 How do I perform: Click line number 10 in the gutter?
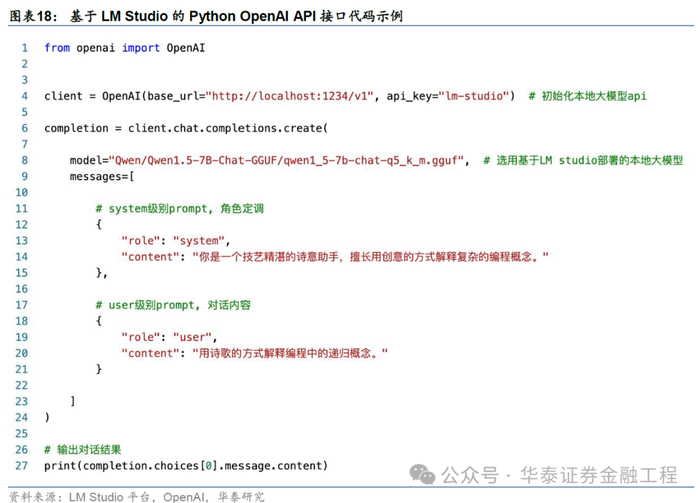pos(21,192)
